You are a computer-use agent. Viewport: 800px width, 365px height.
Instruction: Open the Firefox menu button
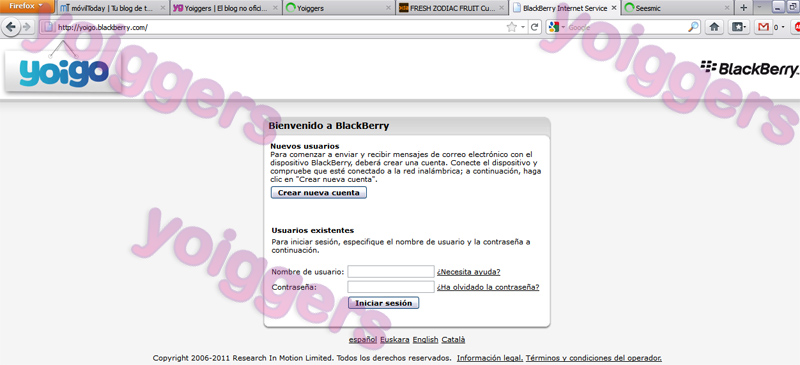point(27,7)
